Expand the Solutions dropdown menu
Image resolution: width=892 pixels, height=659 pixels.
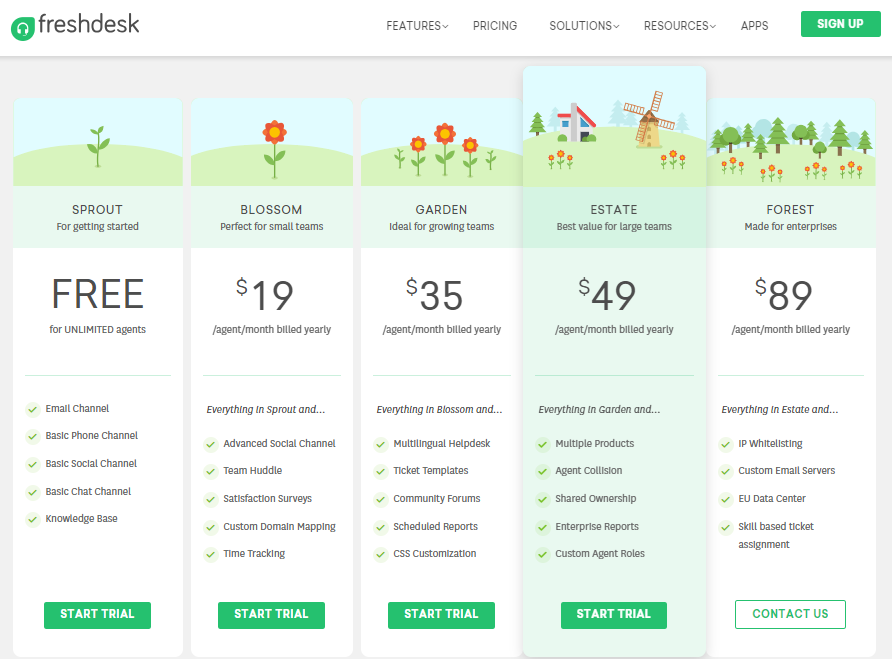pos(584,26)
